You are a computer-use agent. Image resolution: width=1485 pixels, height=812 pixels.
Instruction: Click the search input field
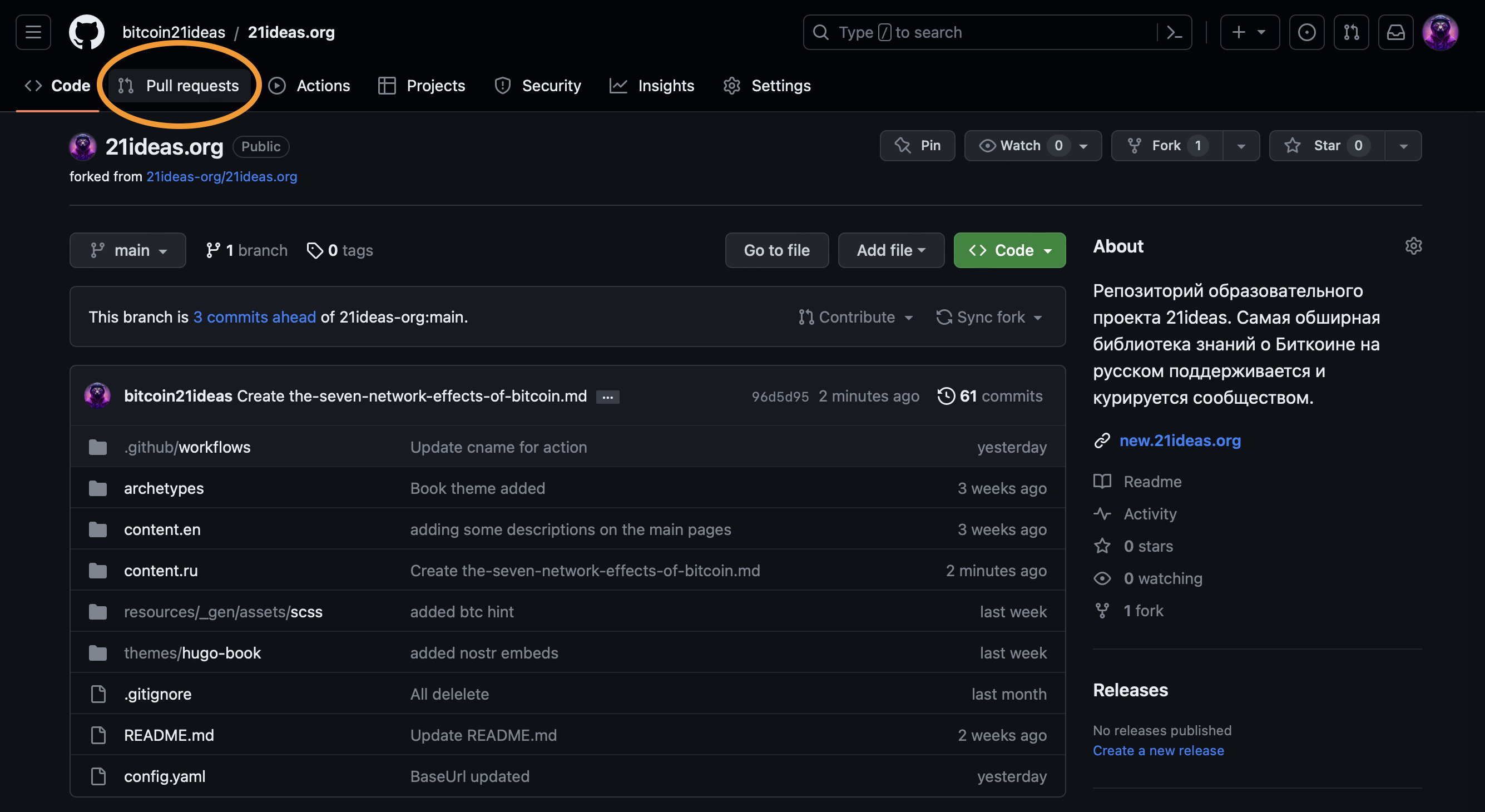point(980,32)
